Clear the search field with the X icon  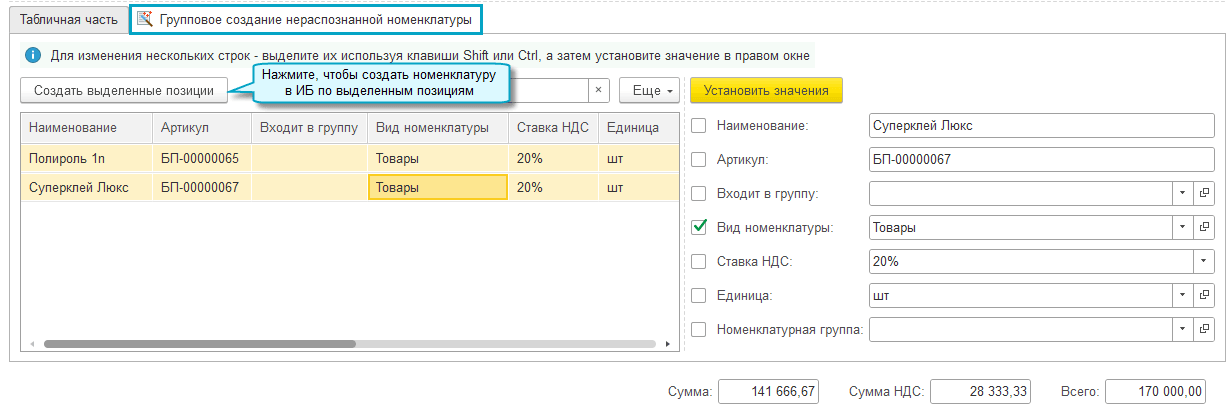click(598, 90)
